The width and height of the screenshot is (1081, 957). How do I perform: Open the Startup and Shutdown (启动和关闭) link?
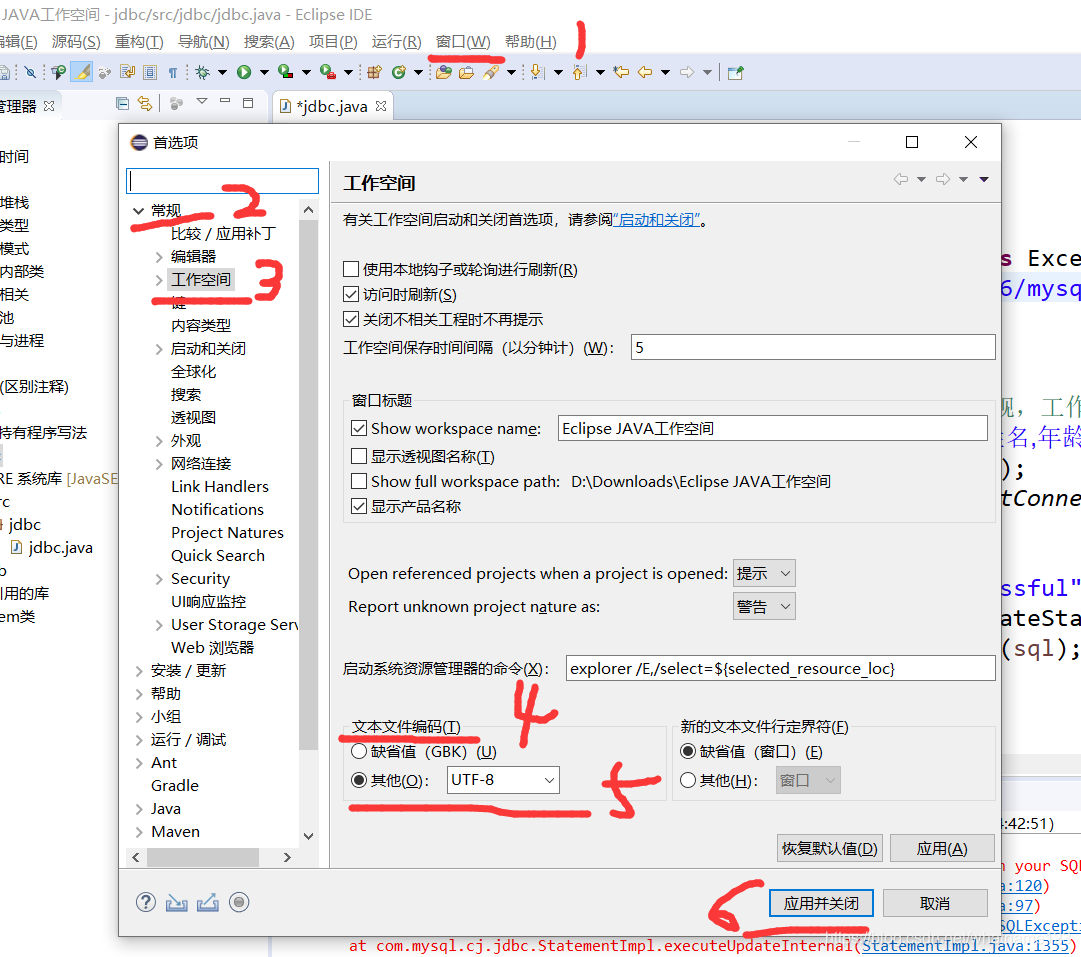(656, 219)
